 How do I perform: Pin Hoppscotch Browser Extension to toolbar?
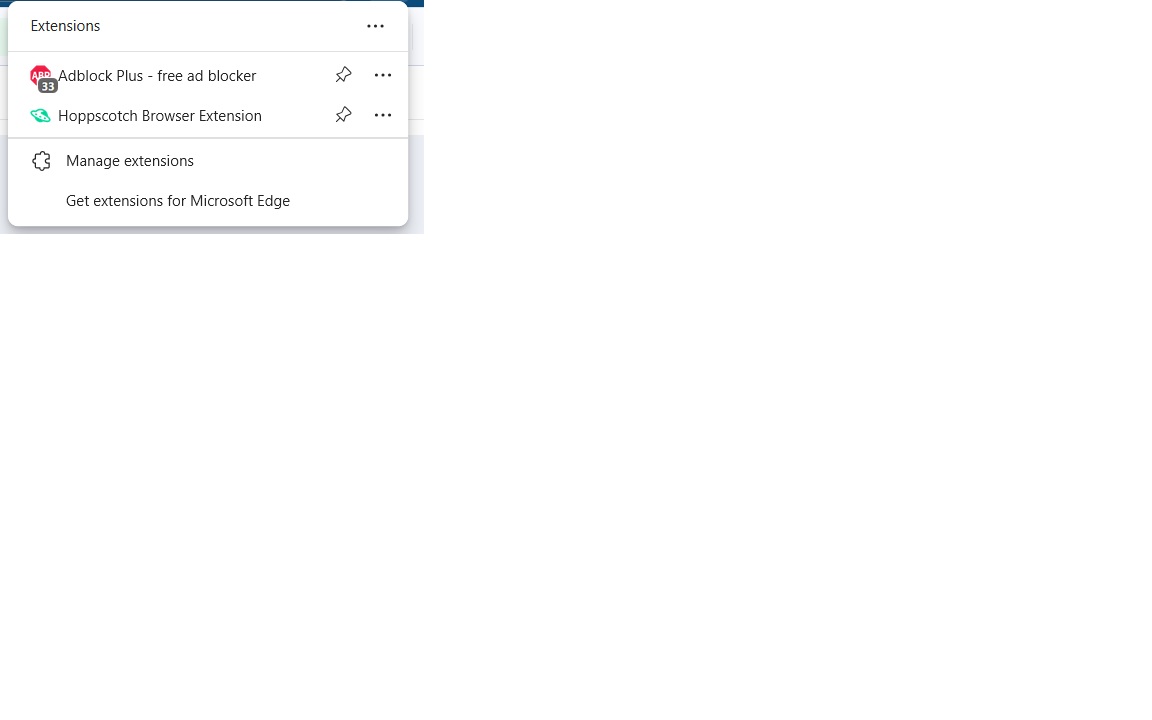343,115
